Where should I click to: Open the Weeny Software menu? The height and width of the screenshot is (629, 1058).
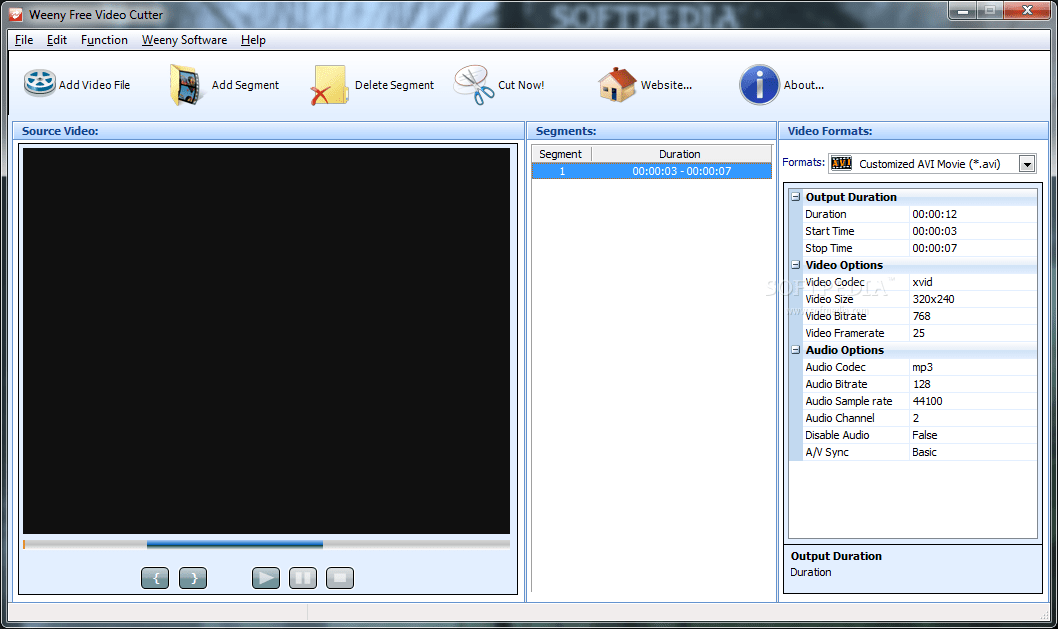(184, 40)
